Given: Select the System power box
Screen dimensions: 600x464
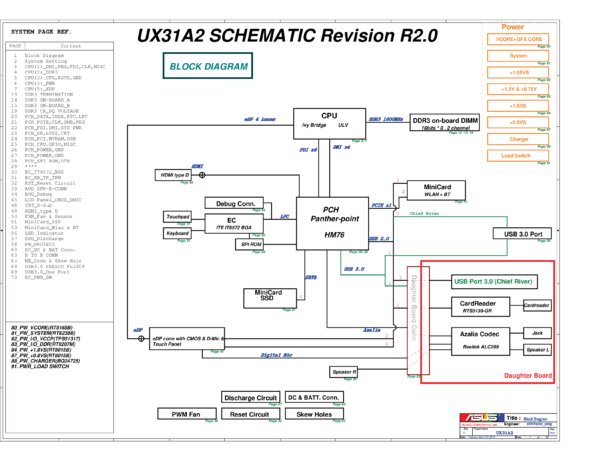Looking at the screenshot, I should tap(518, 56).
